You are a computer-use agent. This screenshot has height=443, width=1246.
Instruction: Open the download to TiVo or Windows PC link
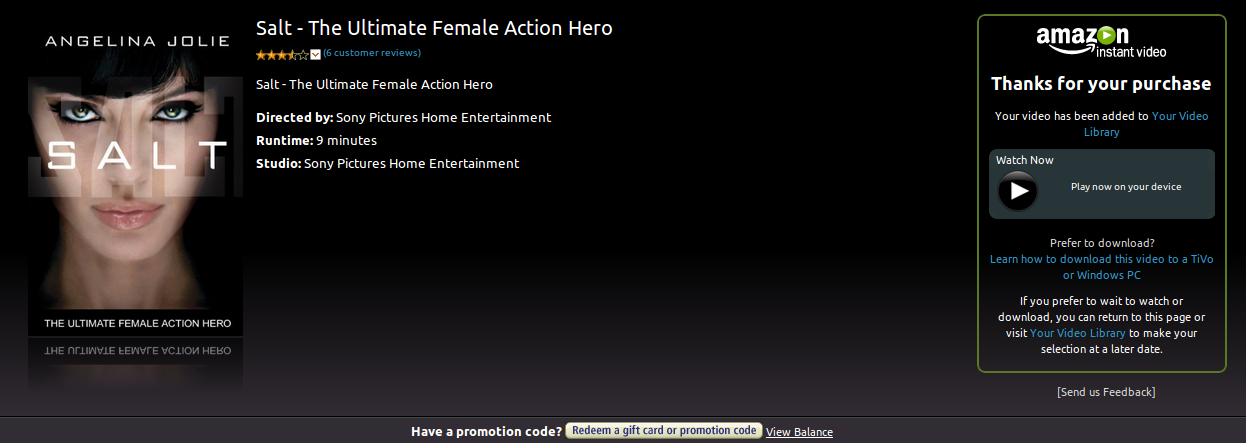pos(1101,267)
